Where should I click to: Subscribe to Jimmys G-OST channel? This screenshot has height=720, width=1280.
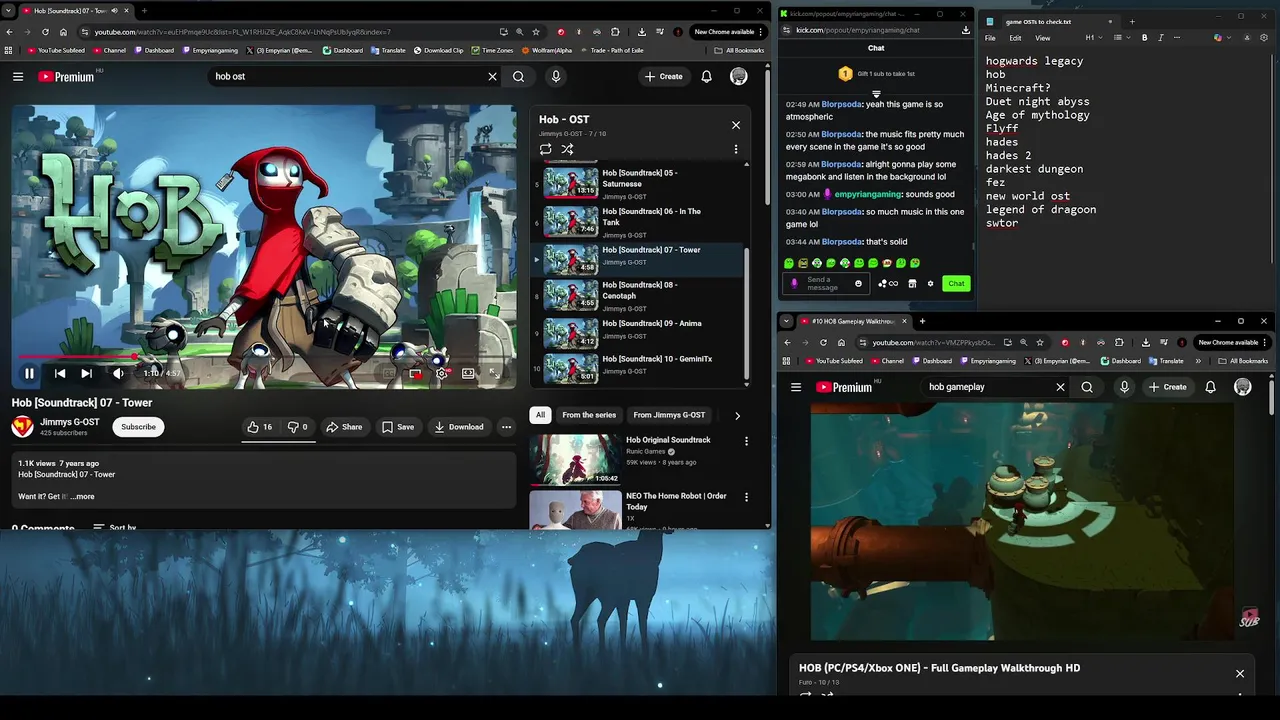[138, 427]
